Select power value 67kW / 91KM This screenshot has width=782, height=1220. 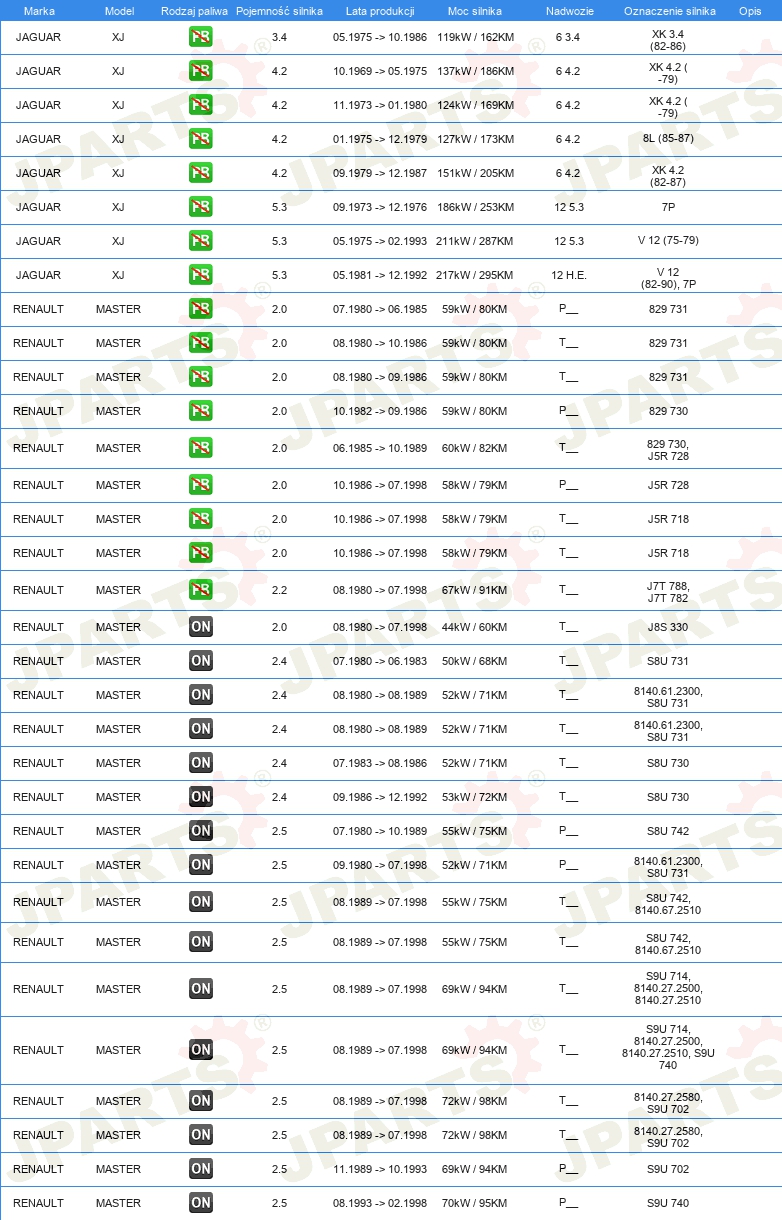pos(475,590)
